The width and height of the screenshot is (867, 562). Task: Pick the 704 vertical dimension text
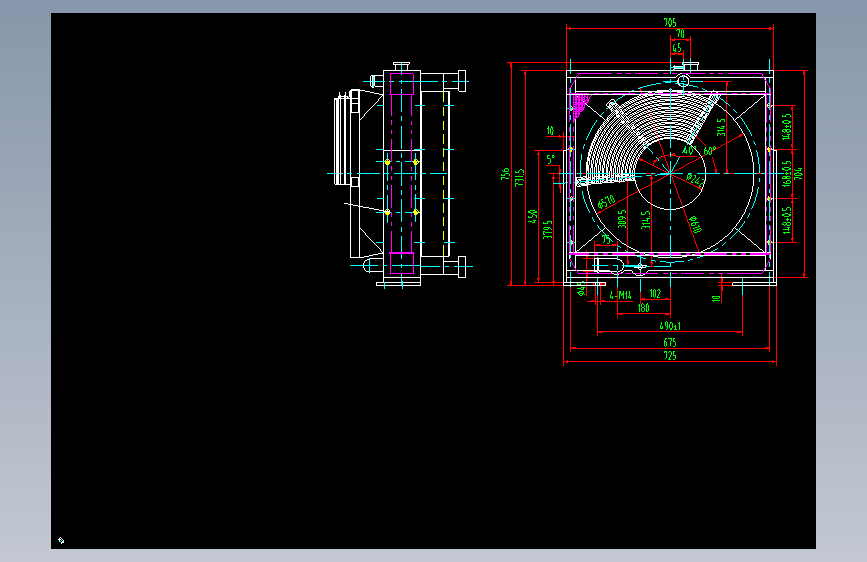(x=798, y=173)
